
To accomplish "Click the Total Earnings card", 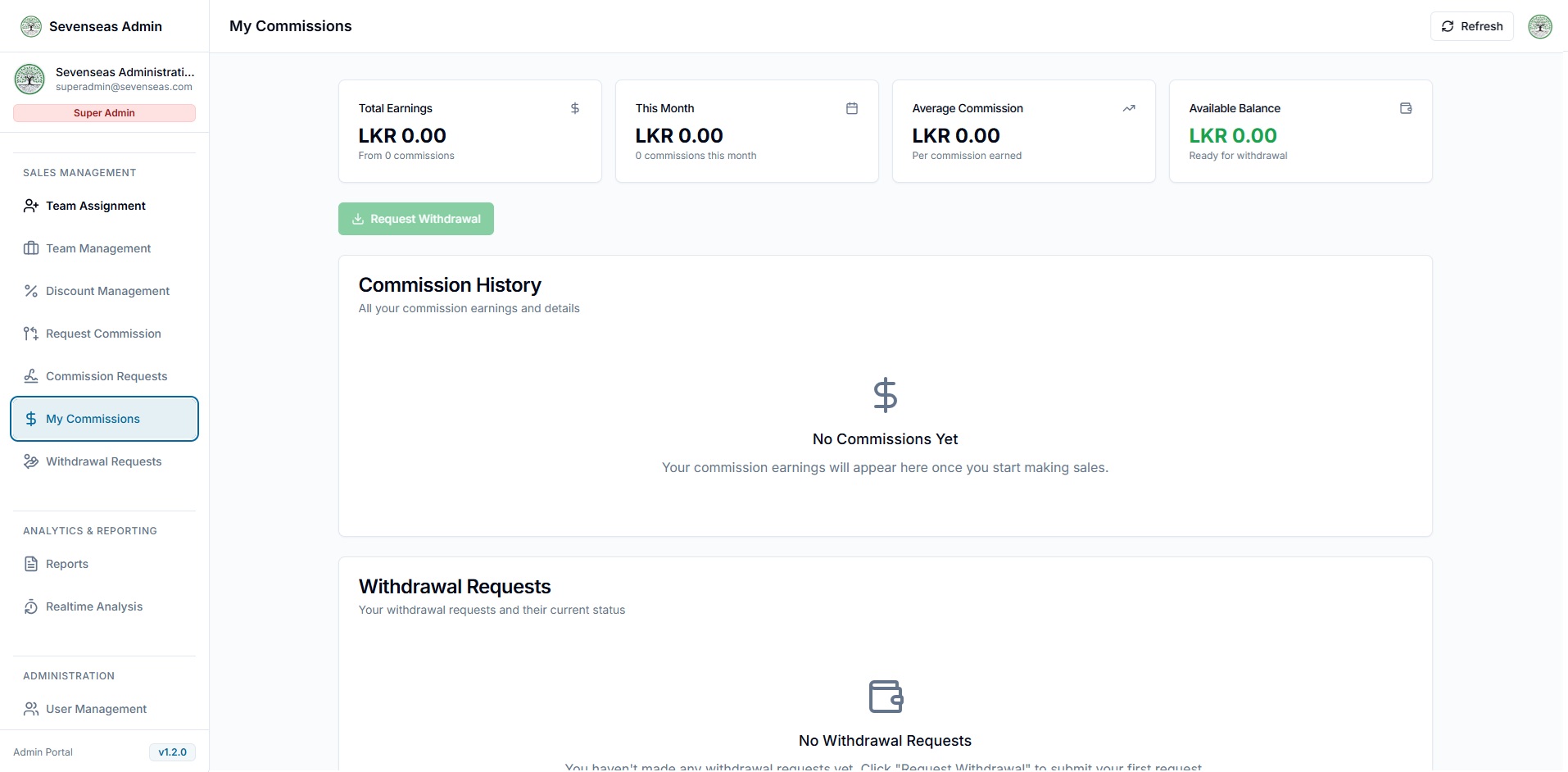I will pos(469,131).
